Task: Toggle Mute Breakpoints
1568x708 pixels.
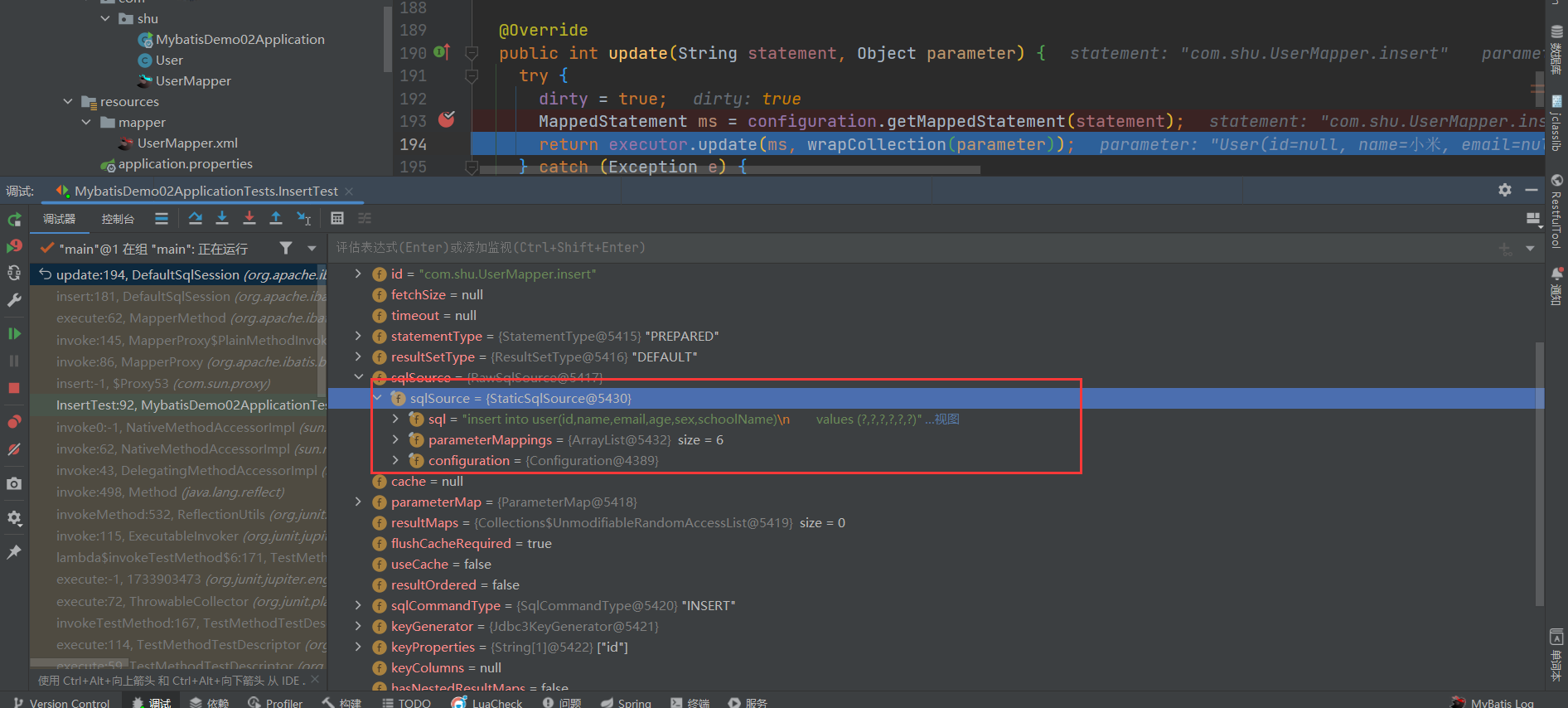Action: tap(14, 449)
